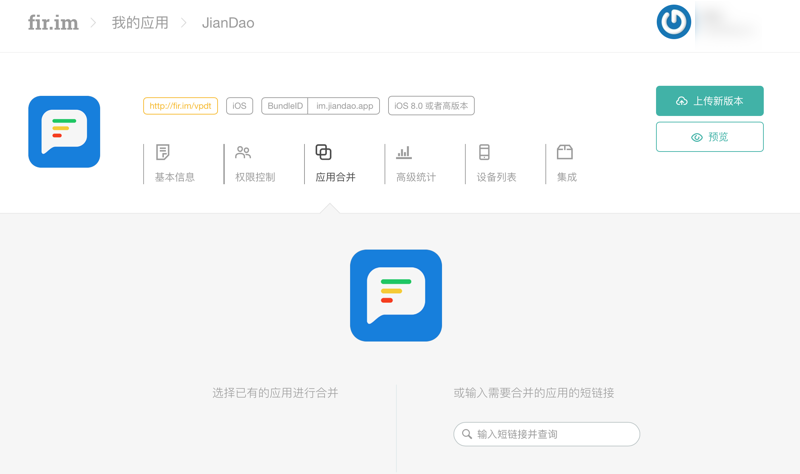
Task: Click the document icon above 基本信息
Action: coord(163,152)
